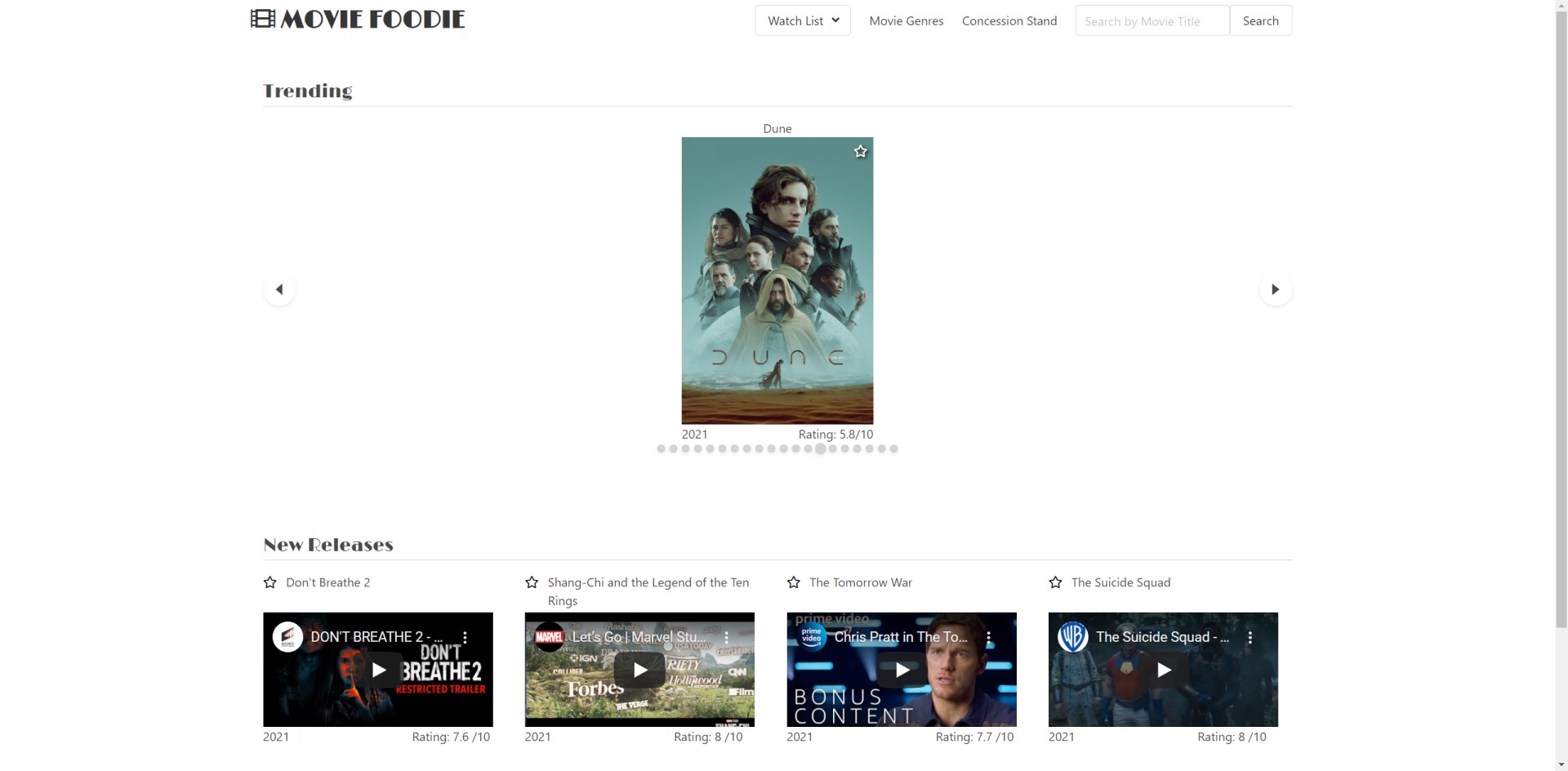This screenshot has width=1568, height=771.
Task: Click Marvel channel avatar on video
Action: [x=550, y=637]
